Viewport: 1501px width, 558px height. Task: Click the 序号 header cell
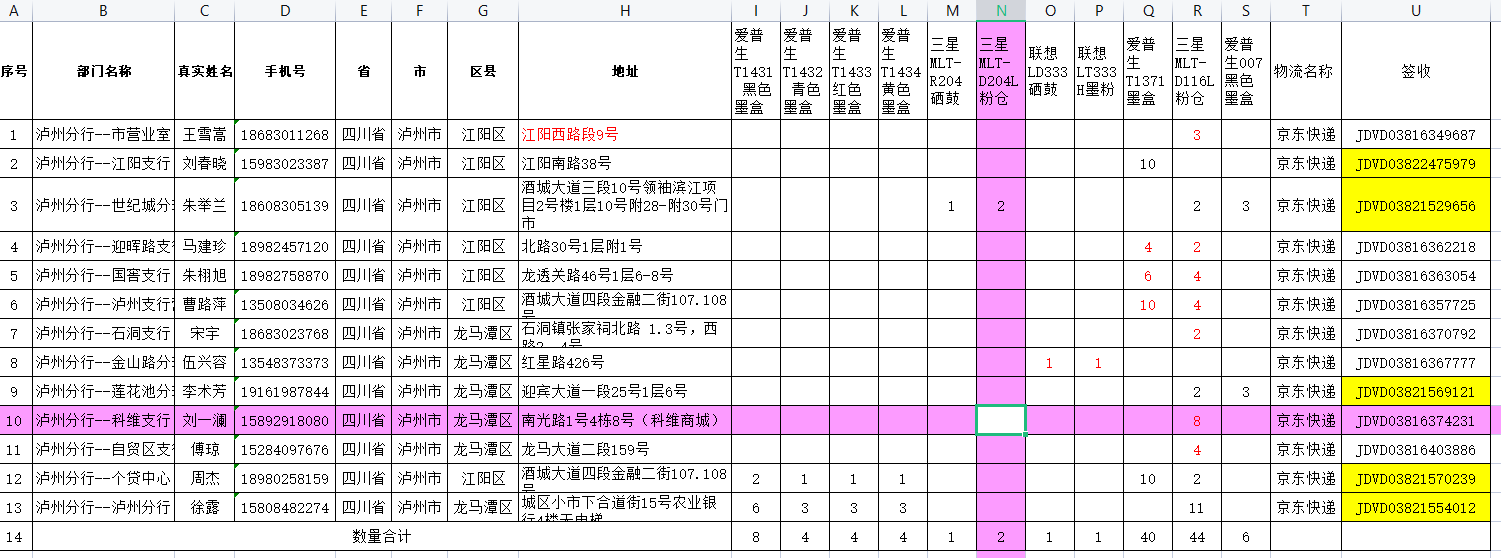(x=14, y=71)
